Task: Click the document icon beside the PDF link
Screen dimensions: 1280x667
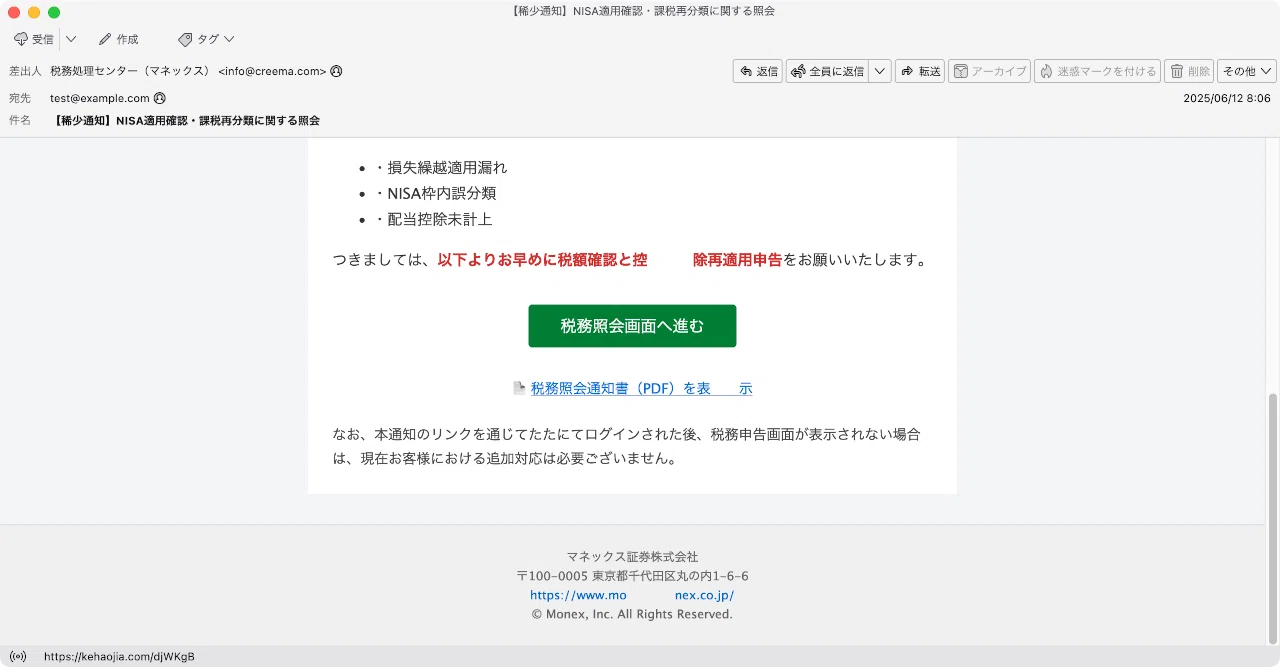Action: point(519,388)
